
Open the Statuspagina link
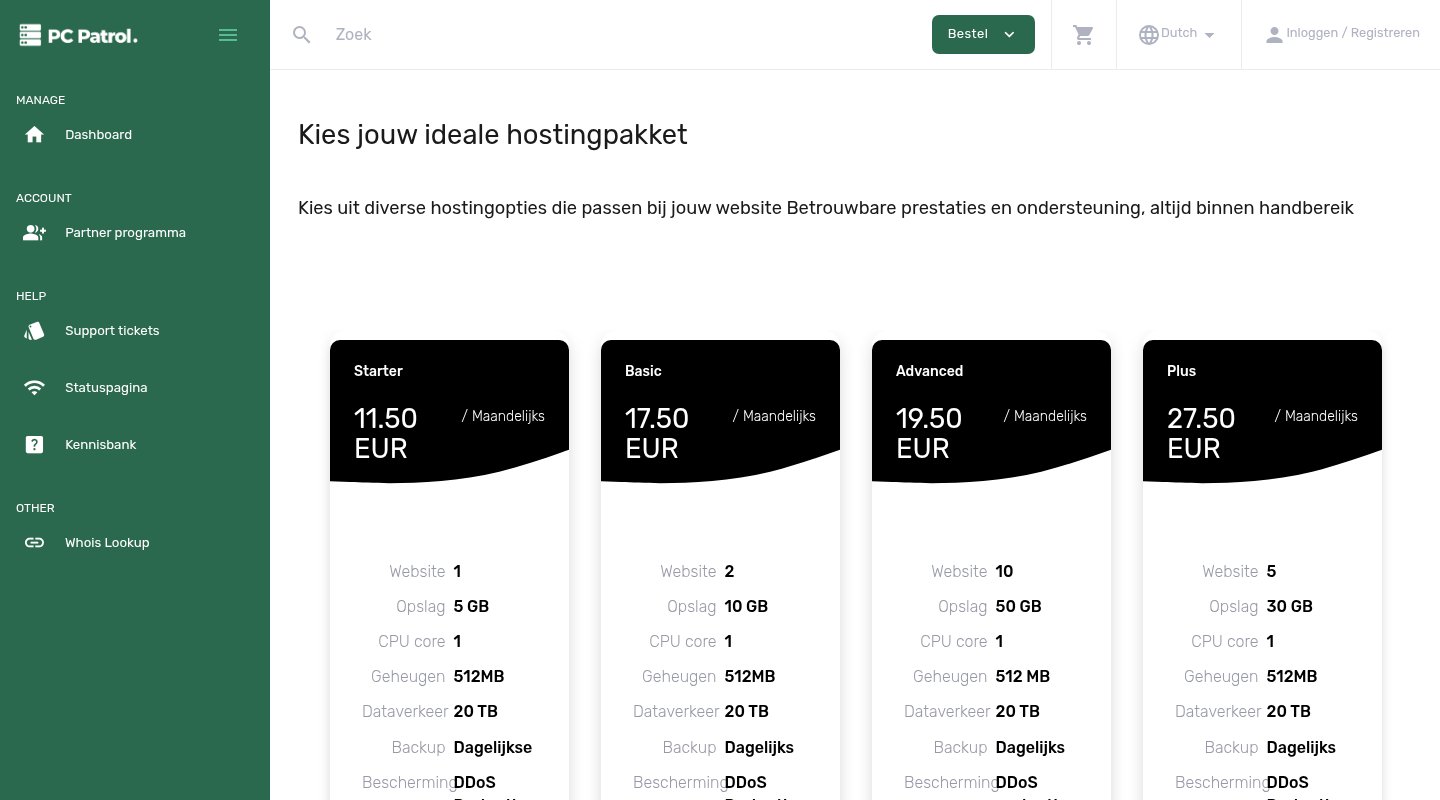tap(106, 387)
